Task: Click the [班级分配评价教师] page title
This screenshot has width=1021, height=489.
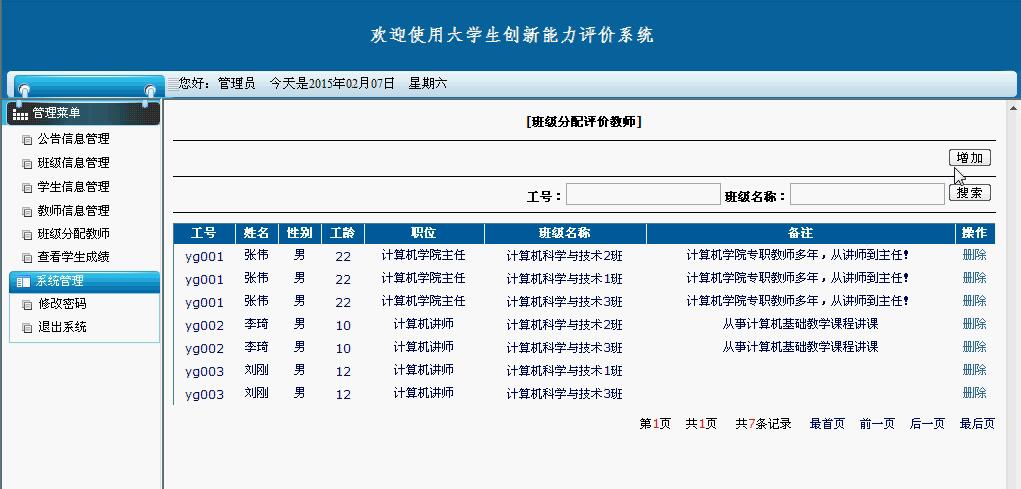Action: click(x=584, y=122)
